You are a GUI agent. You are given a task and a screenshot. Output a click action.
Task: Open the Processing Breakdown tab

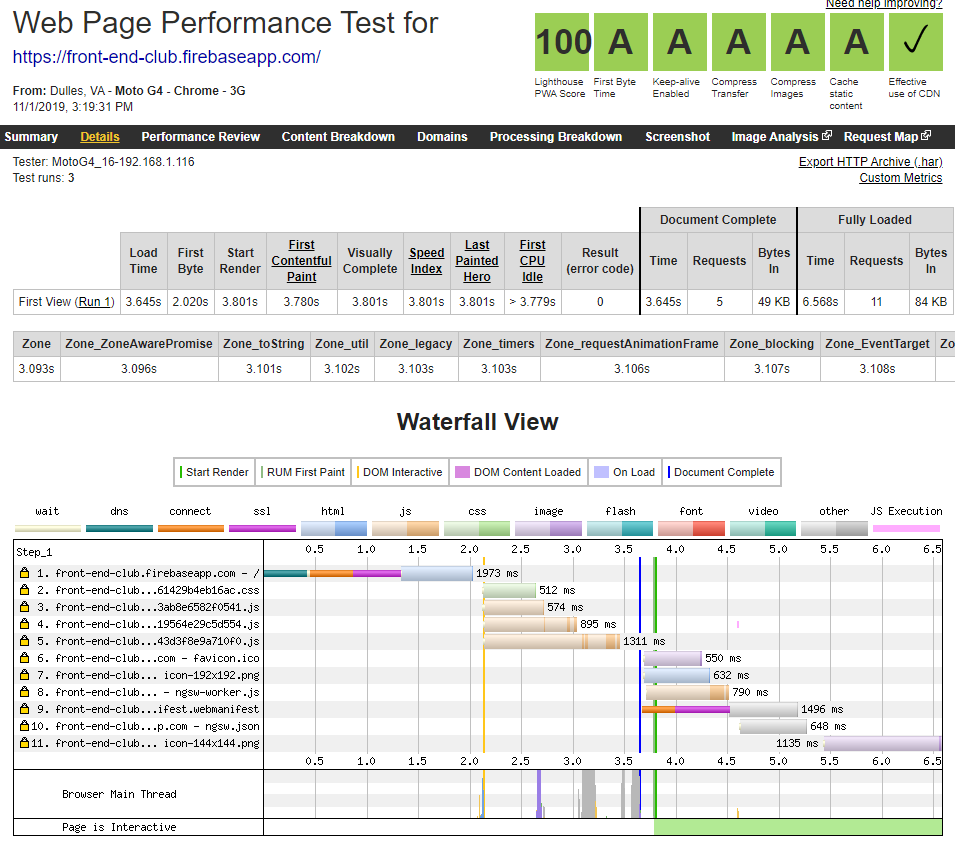click(556, 137)
